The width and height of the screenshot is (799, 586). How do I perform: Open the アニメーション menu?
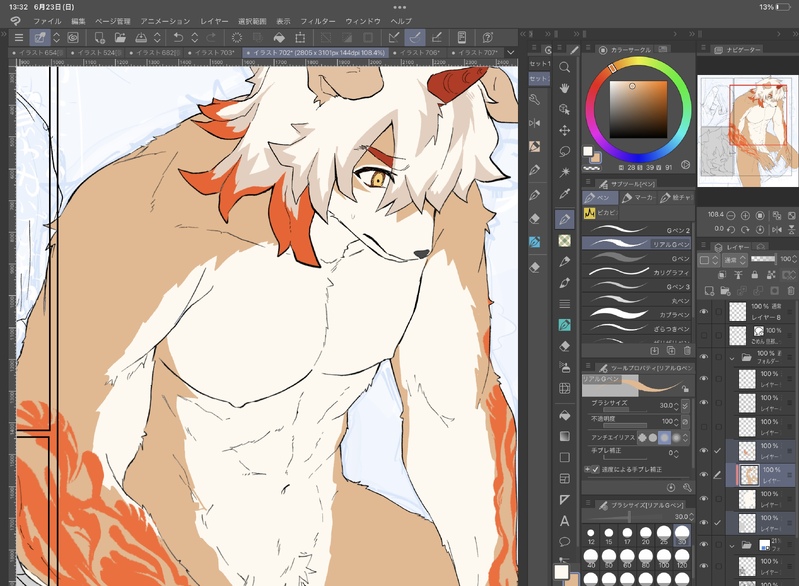(165, 21)
